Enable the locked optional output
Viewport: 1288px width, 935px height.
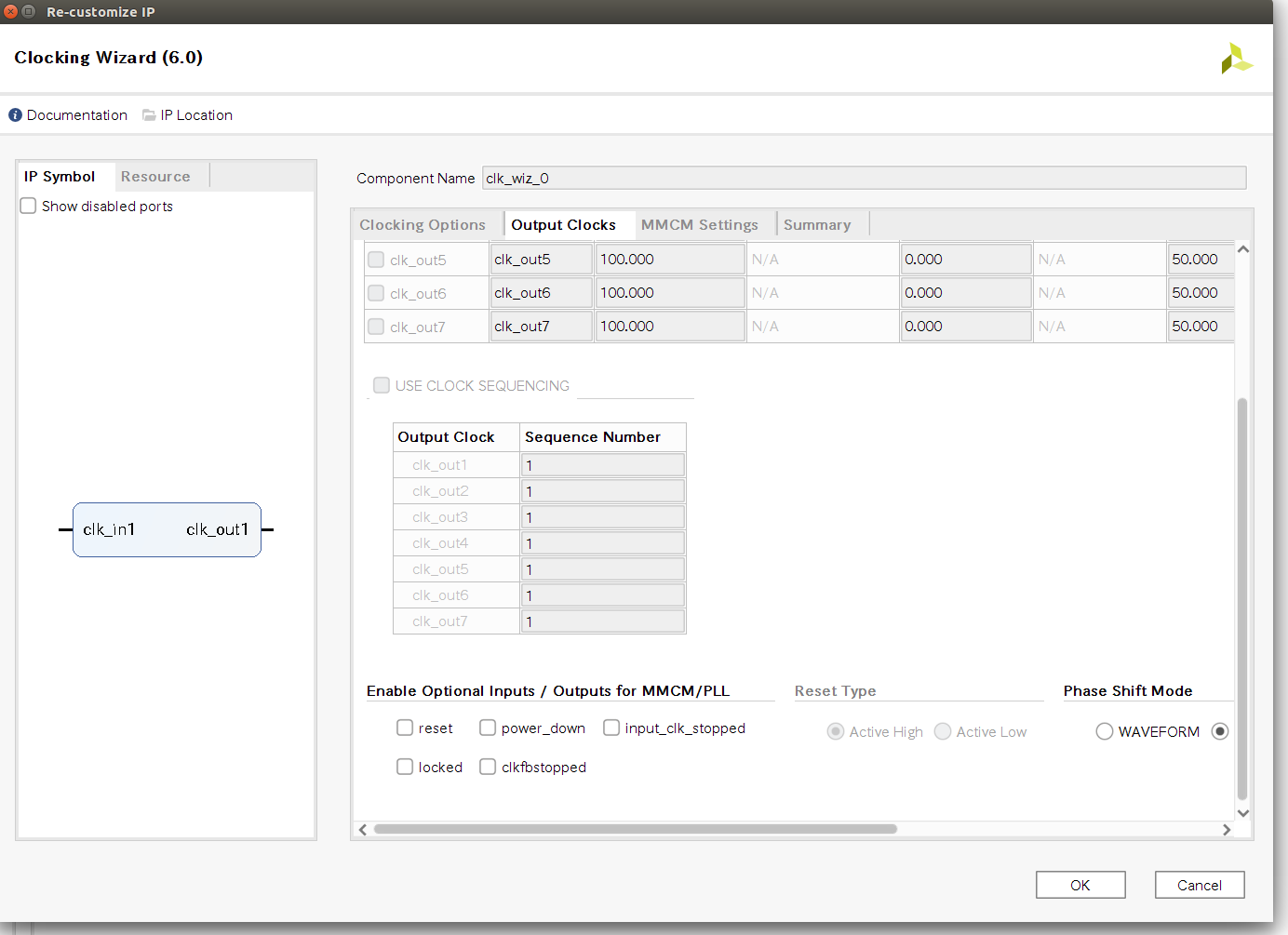click(x=405, y=767)
